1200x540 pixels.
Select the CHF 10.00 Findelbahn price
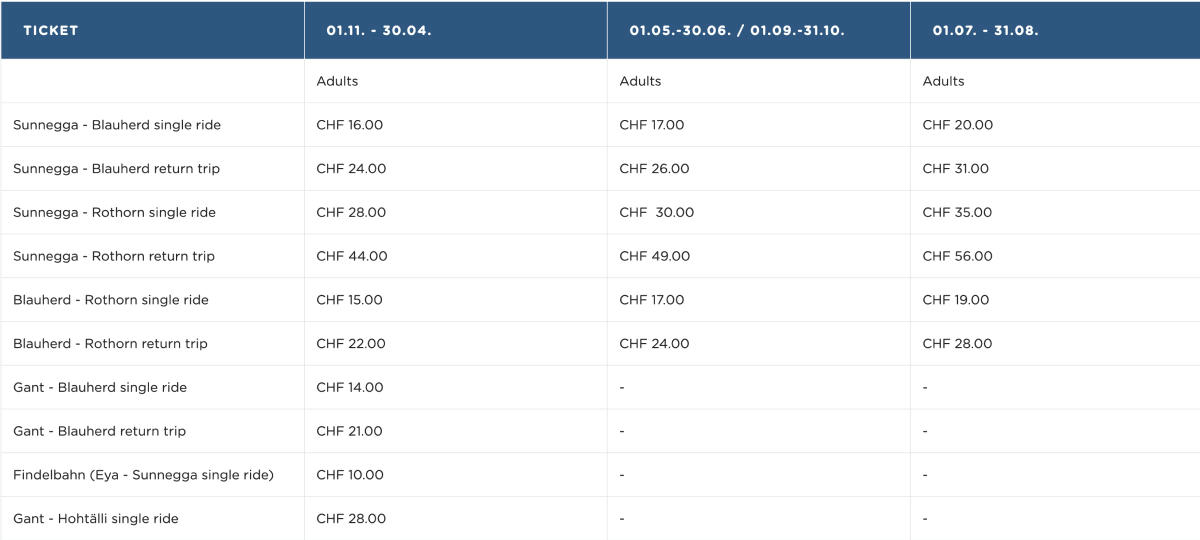[349, 475]
